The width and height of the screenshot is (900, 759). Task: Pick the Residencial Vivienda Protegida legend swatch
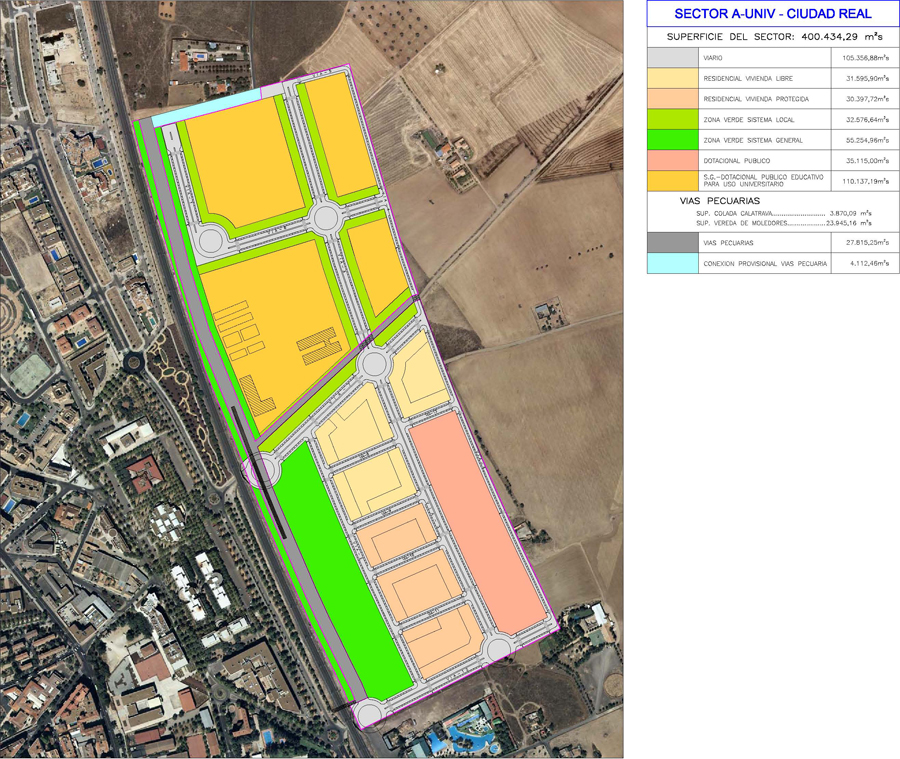(x=673, y=99)
